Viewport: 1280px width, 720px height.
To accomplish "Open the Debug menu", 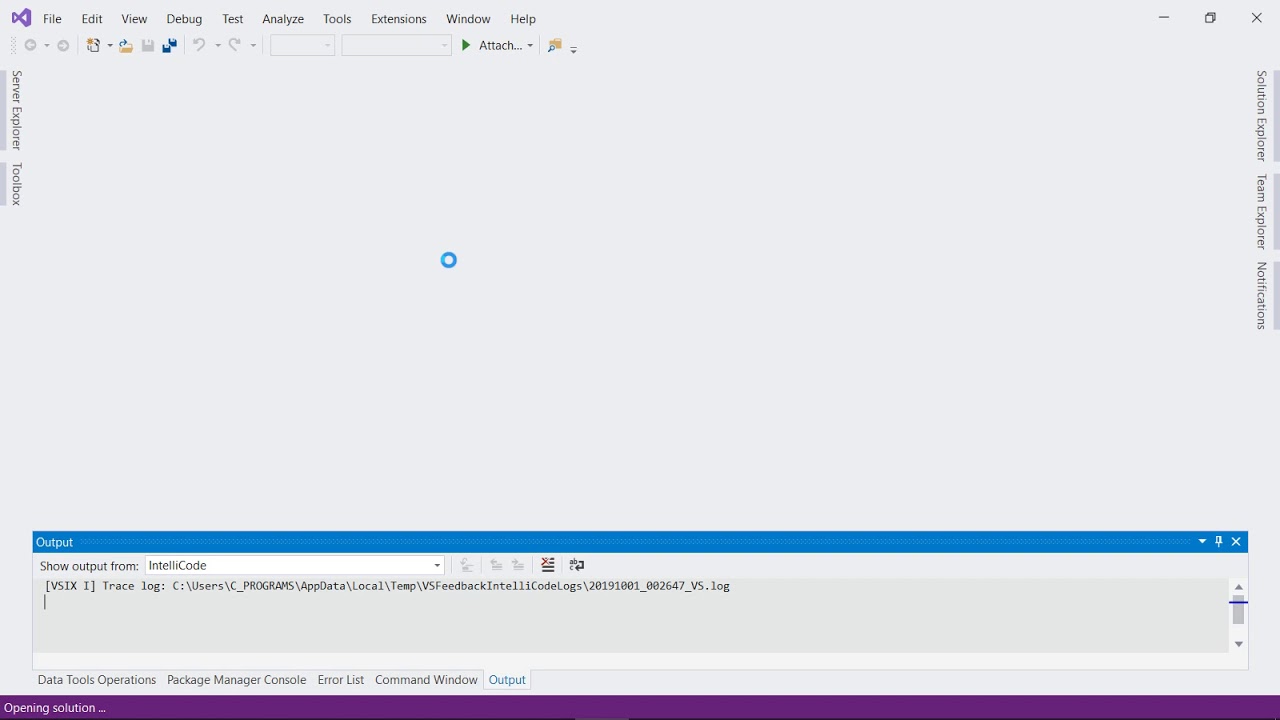I will [x=184, y=19].
